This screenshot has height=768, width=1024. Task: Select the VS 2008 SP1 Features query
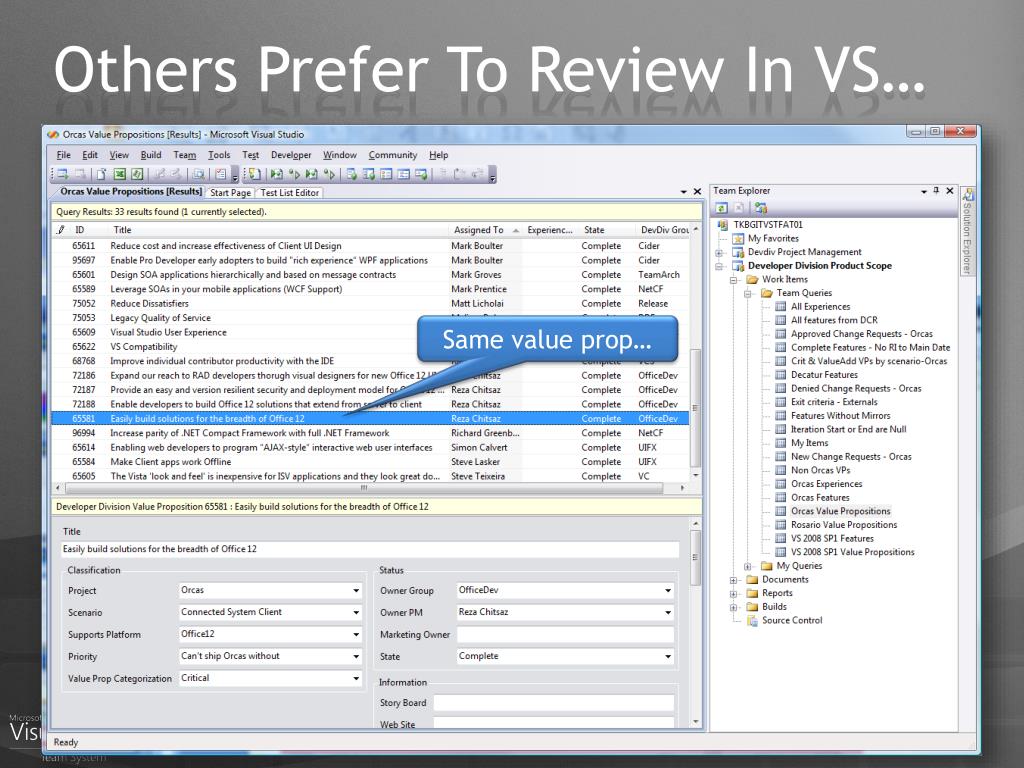coord(832,539)
